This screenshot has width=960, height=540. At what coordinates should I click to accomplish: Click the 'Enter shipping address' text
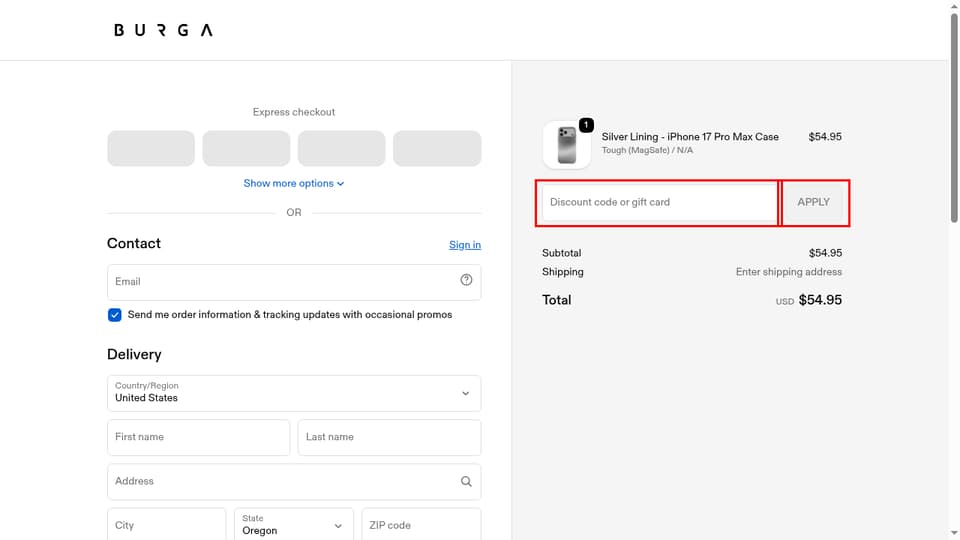pos(789,272)
